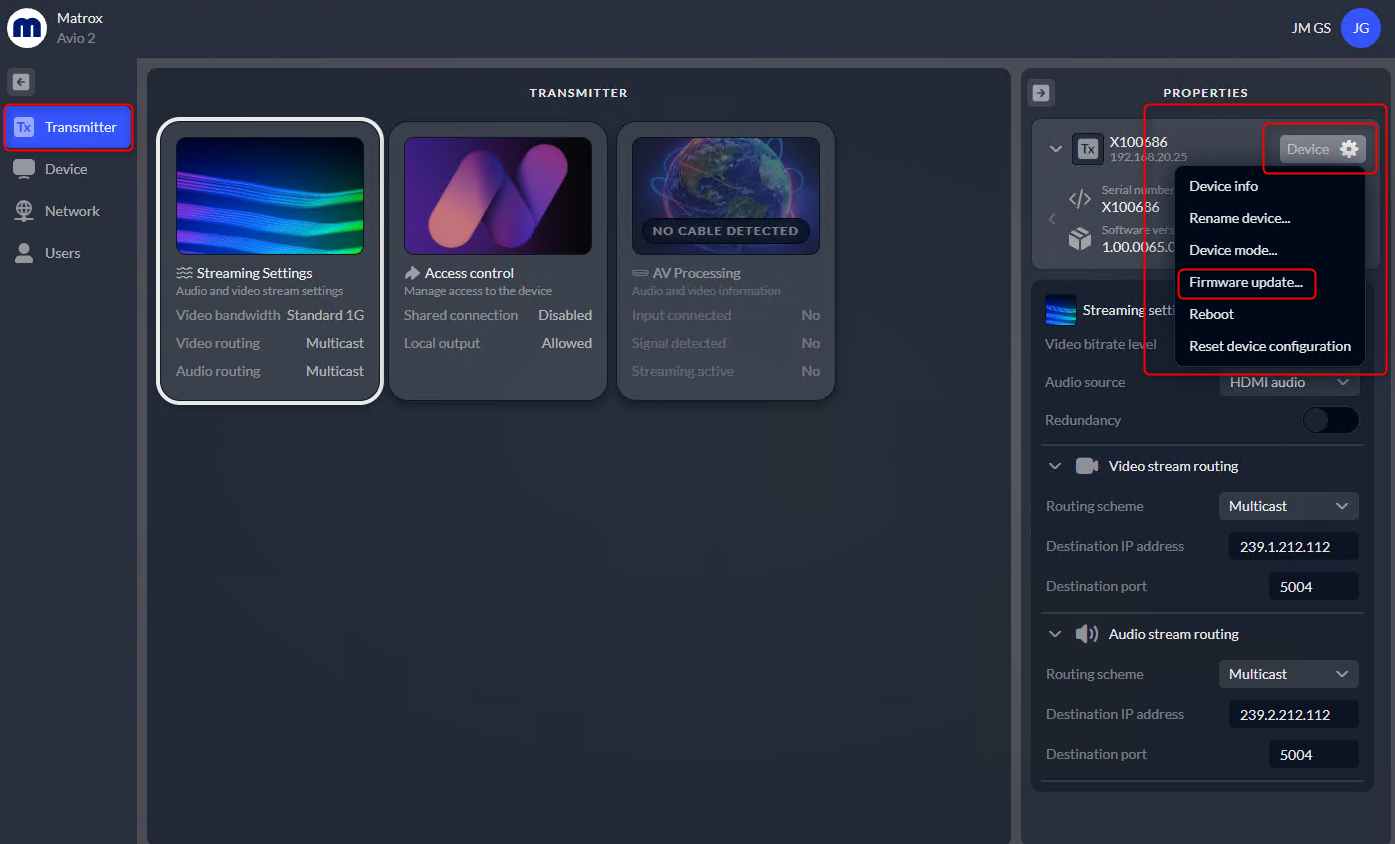Collapse the Video stream routing section
Image resolution: width=1395 pixels, height=844 pixels.
(x=1054, y=466)
